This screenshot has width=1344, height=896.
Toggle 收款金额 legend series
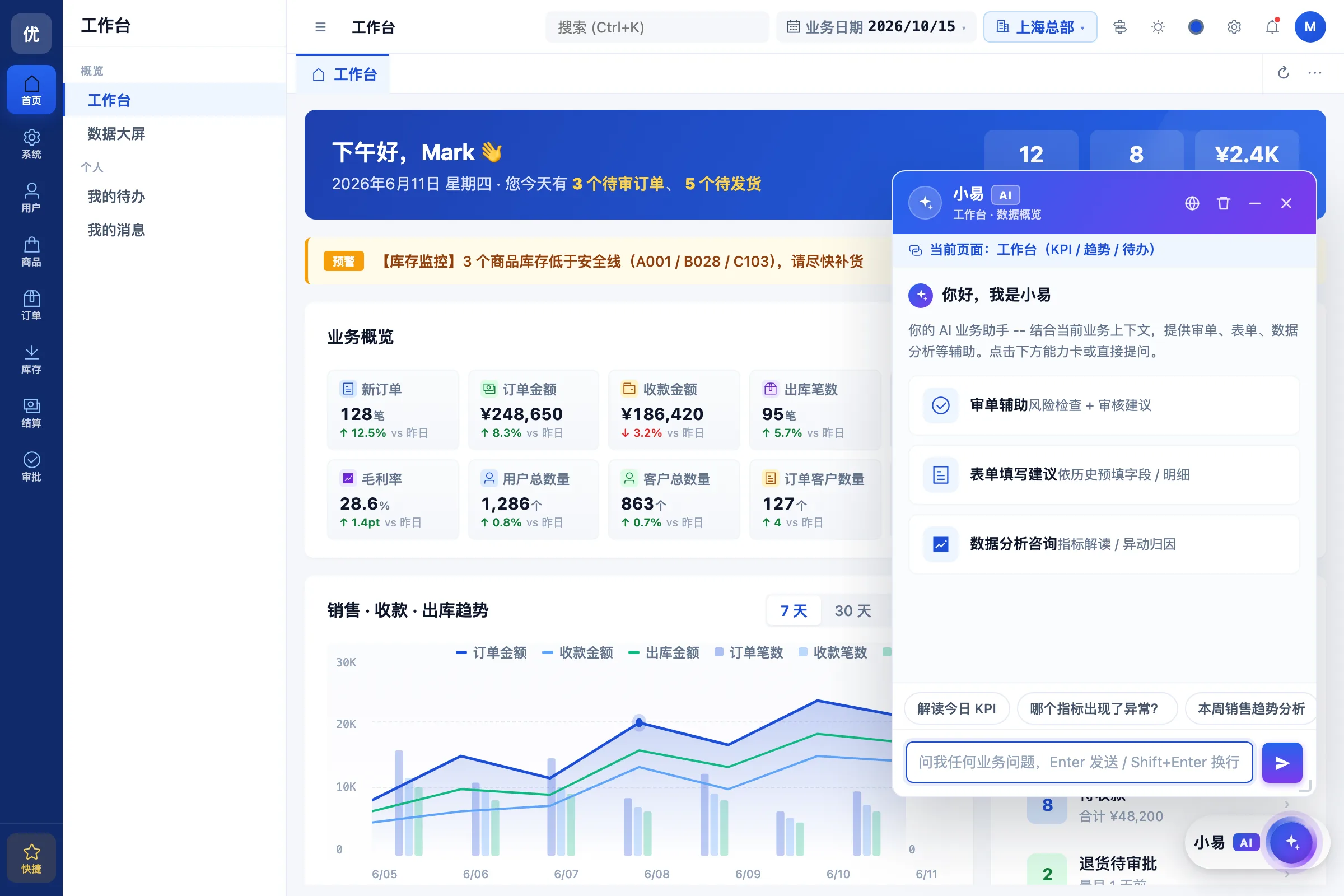[x=578, y=652]
